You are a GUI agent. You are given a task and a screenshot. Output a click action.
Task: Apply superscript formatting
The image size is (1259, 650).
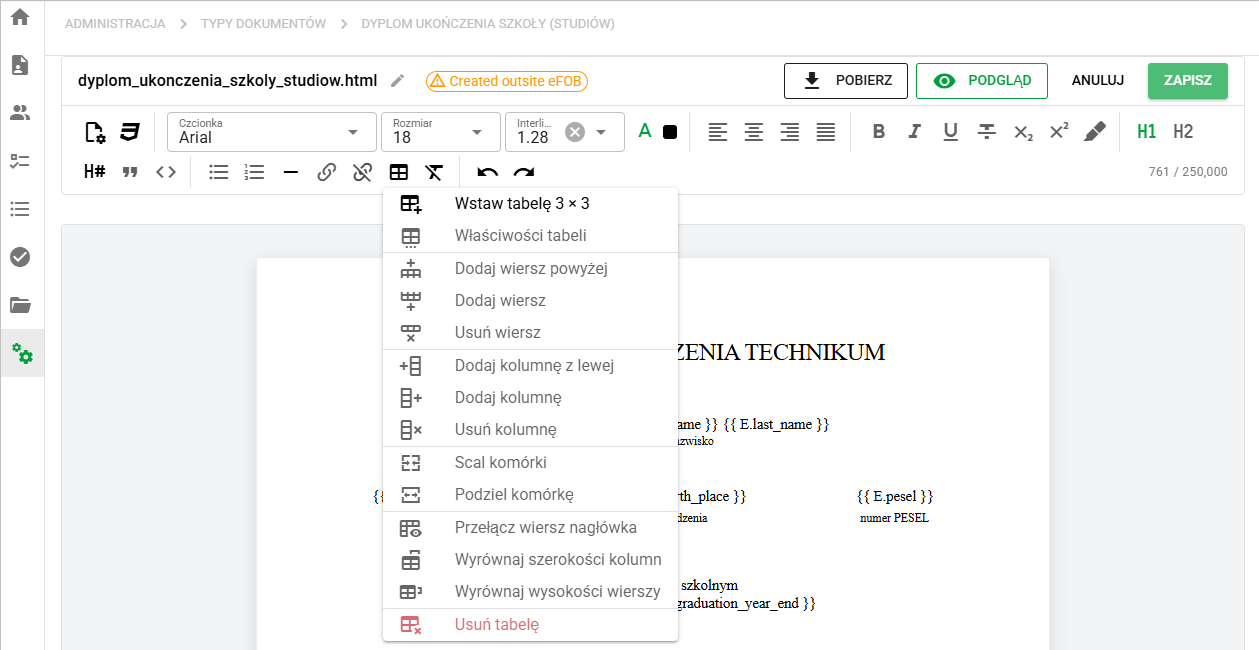(x=1059, y=132)
